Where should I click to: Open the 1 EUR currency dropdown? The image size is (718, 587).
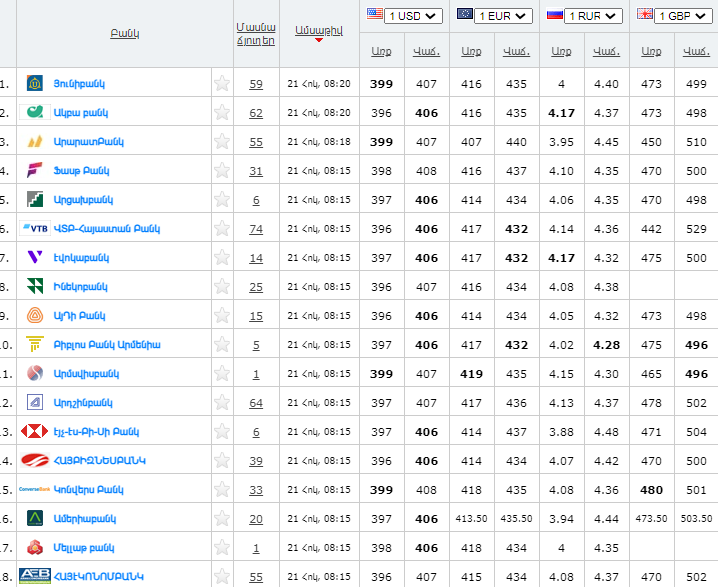point(503,16)
